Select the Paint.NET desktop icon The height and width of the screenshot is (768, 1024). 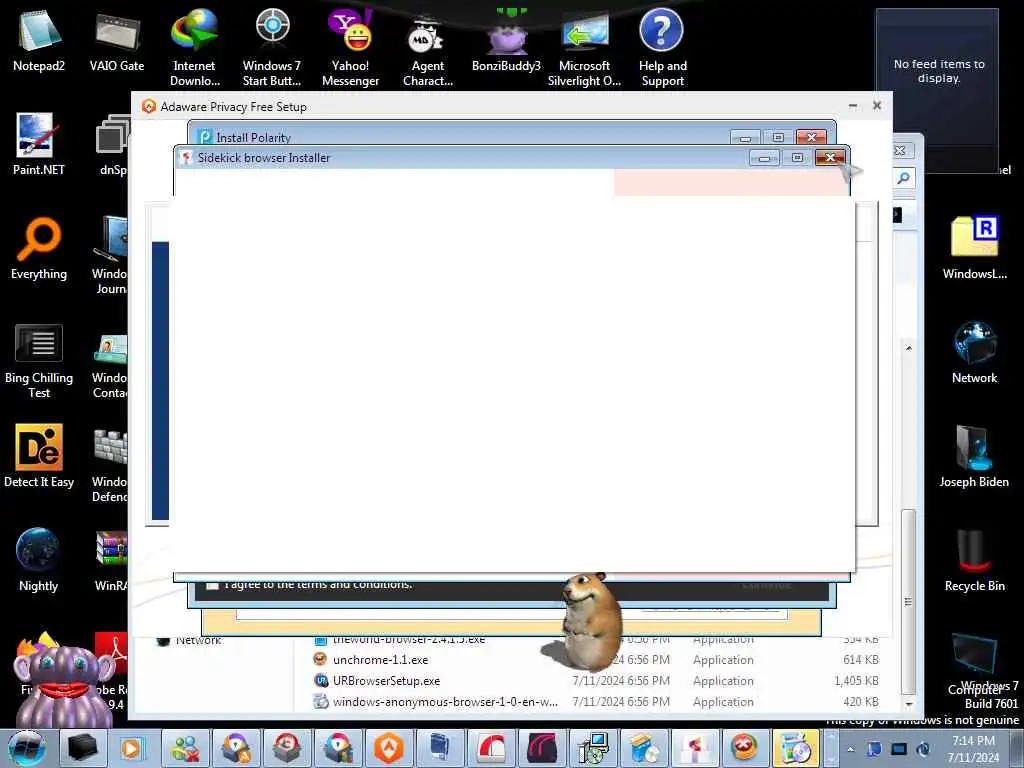39,144
